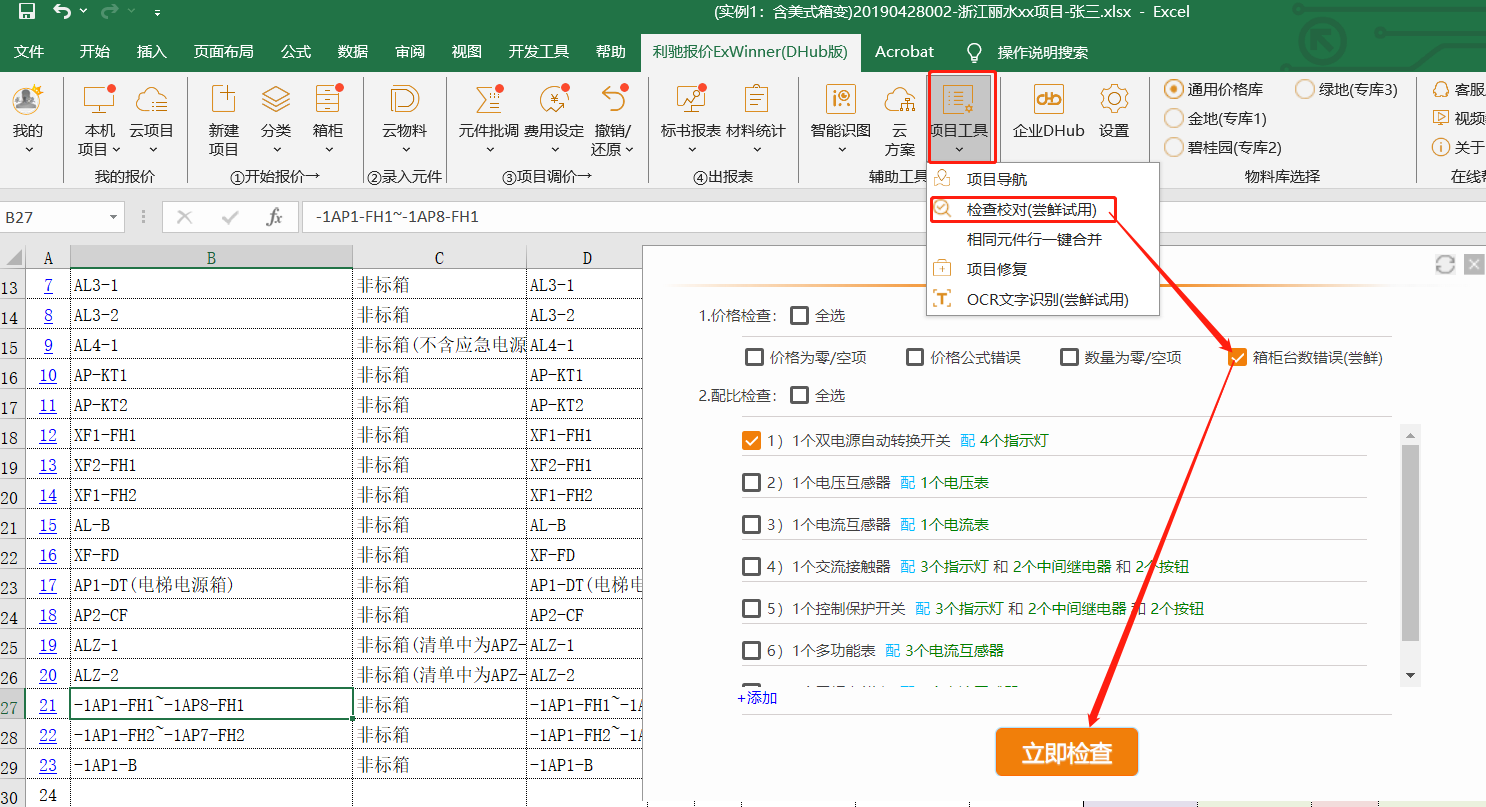Click the refresh icon in side panel
Screen dimensions: 1486x807
pyautogui.click(x=1444, y=264)
